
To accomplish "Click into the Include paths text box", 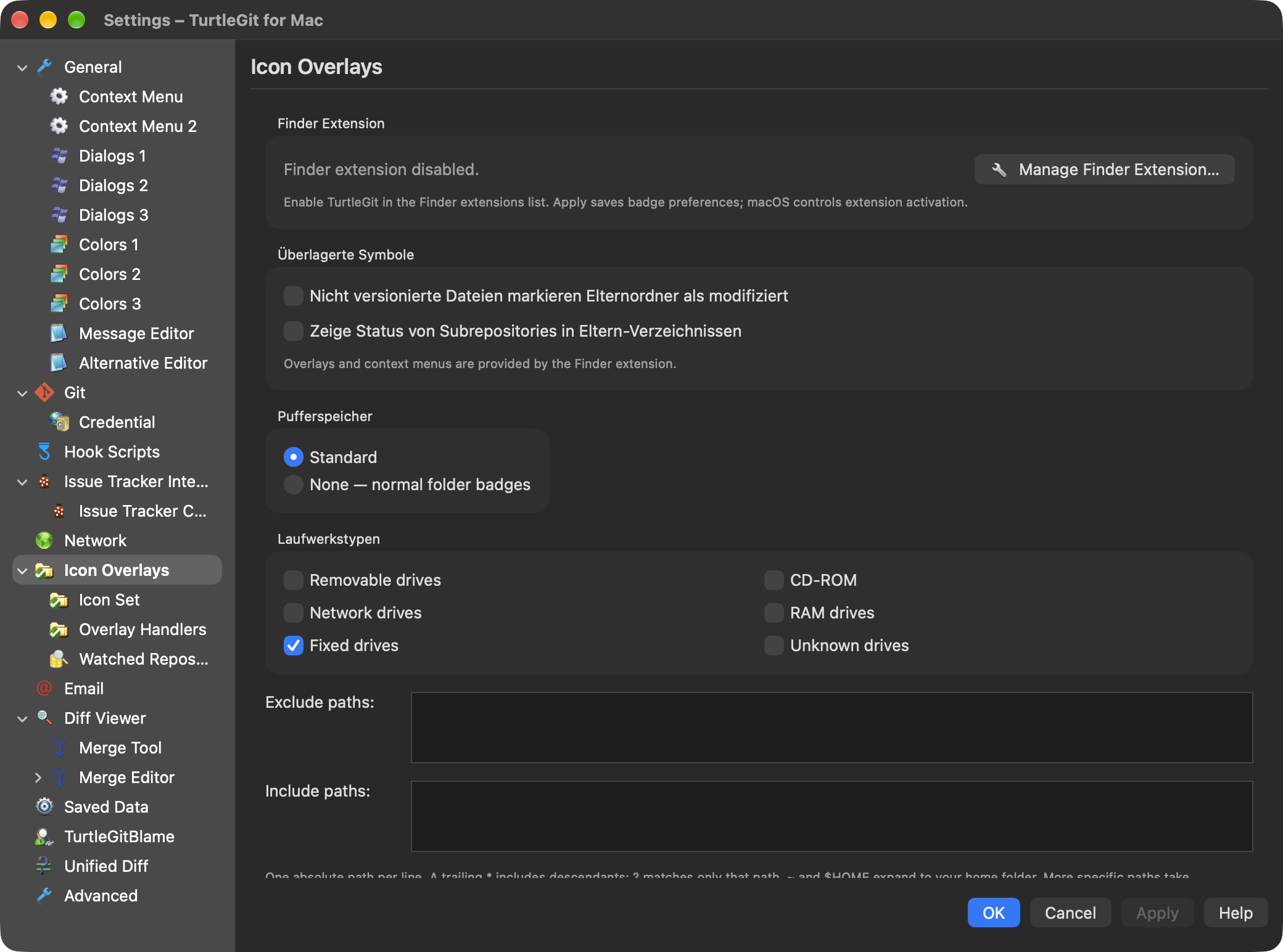I will (831, 816).
